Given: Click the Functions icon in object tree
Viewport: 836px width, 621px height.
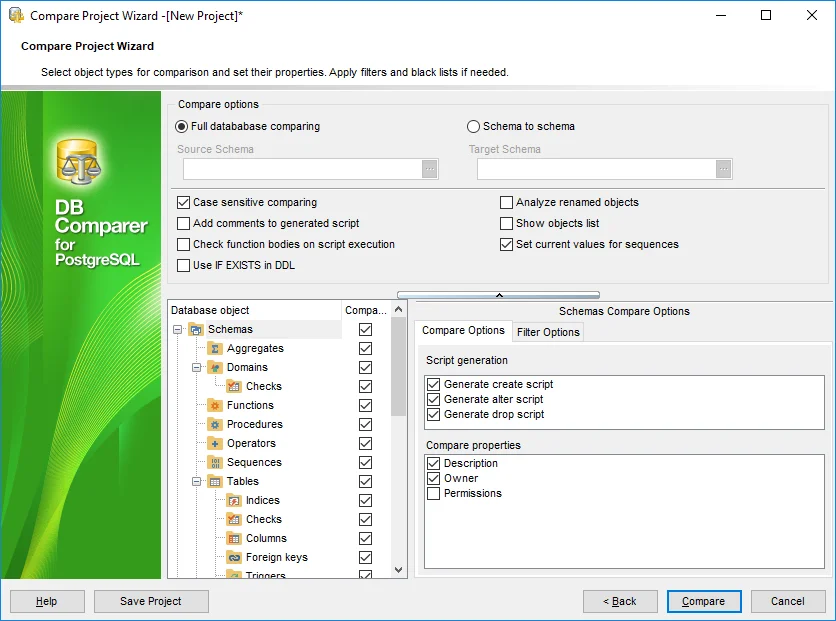Looking at the screenshot, I should tap(215, 406).
